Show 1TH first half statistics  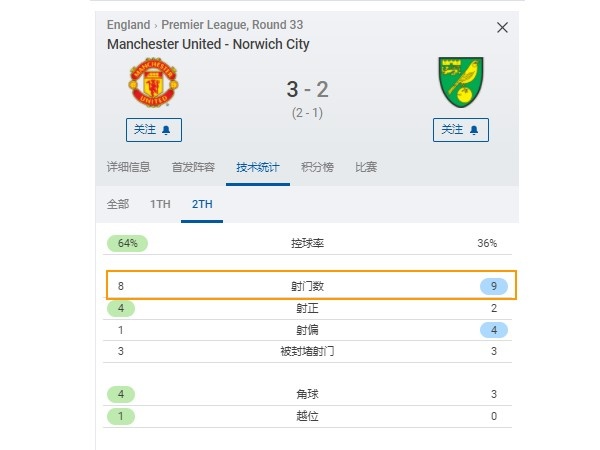(160, 204)
